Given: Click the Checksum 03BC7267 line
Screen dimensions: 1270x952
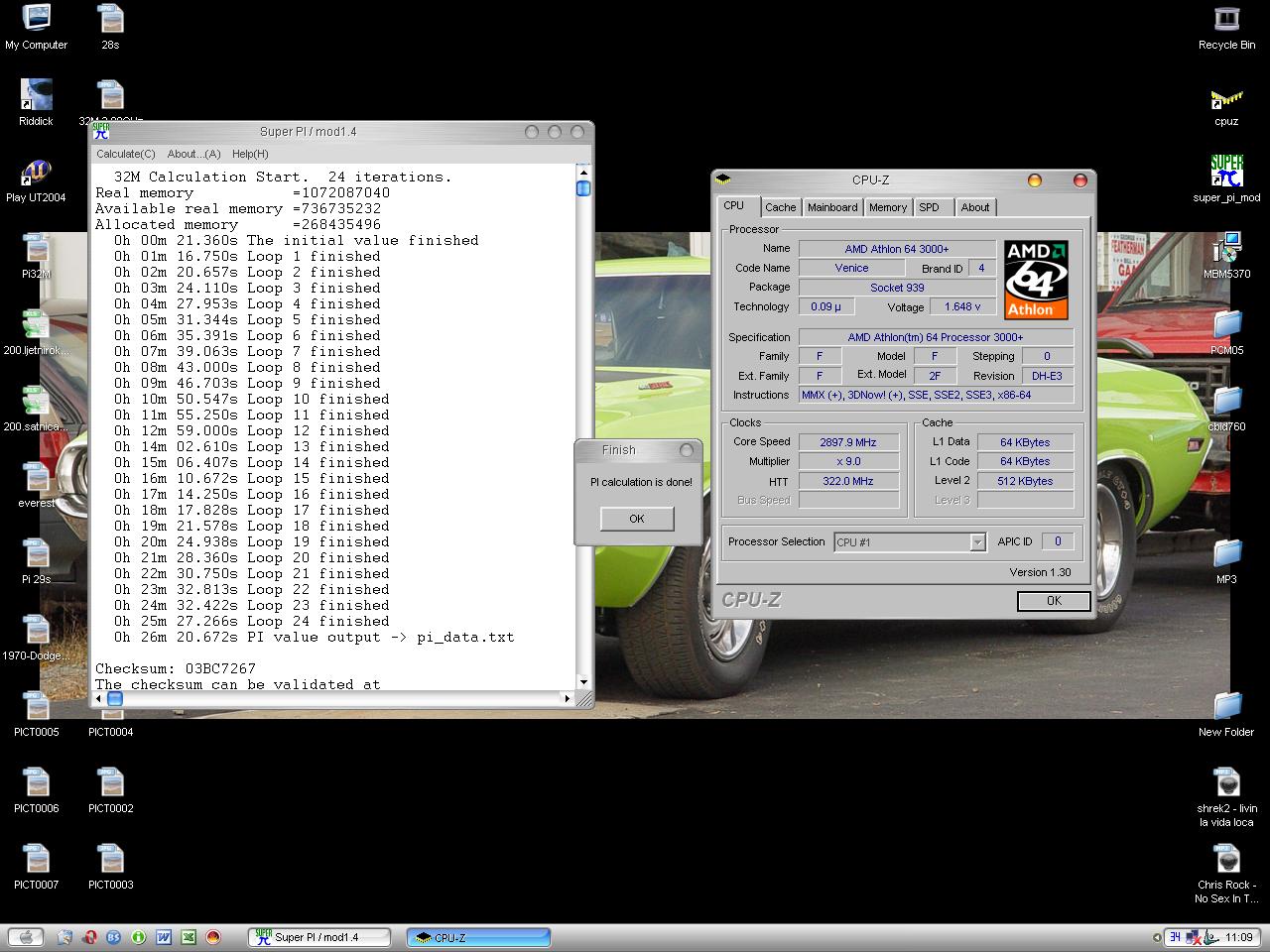Looking at the screenshot, I should (x=176, y=668).
